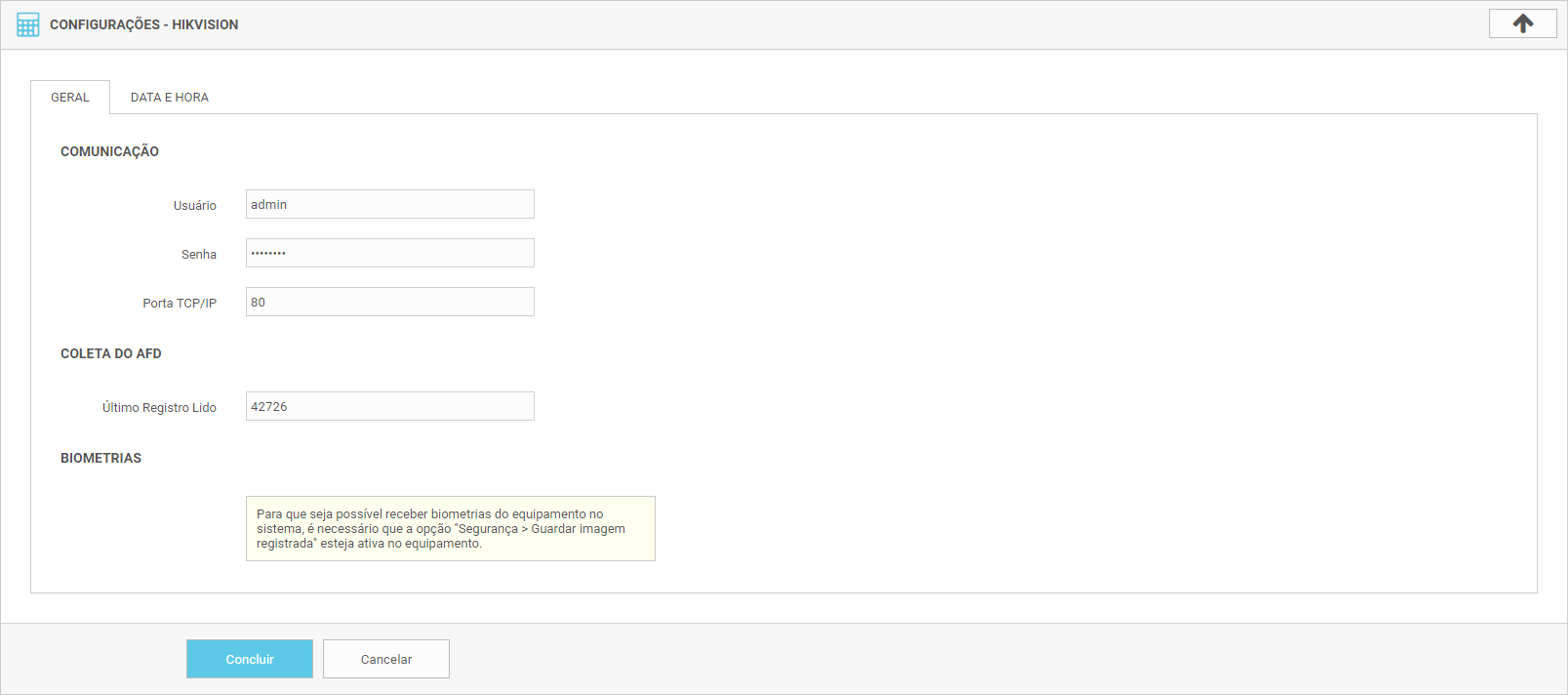Image resolution: width=1568 pixels, height=695 pixels.
Task: Focus the Usuário input containing admin
Action: pos(389,204)
